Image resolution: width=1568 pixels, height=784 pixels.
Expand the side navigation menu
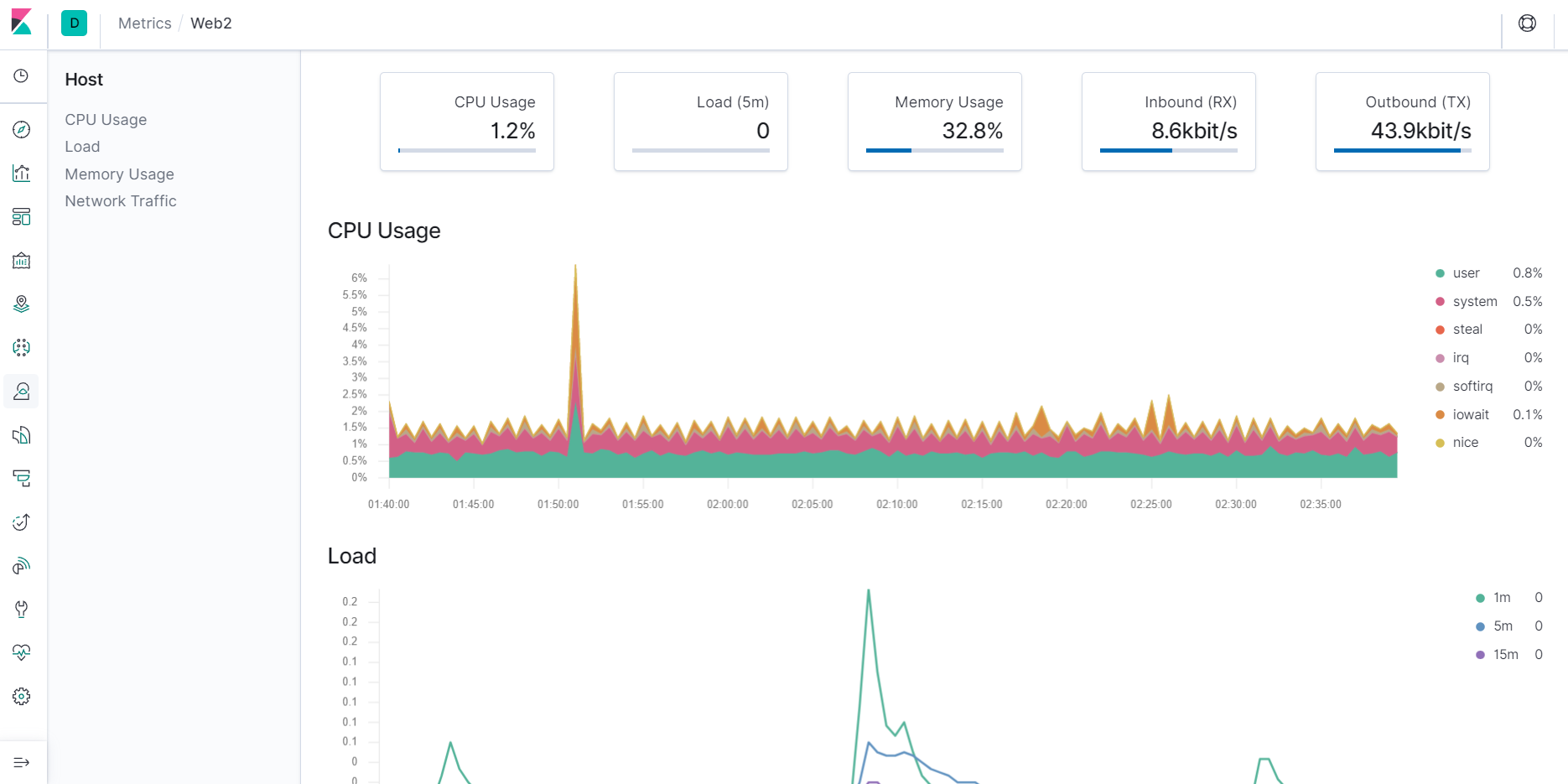point(22,762)
